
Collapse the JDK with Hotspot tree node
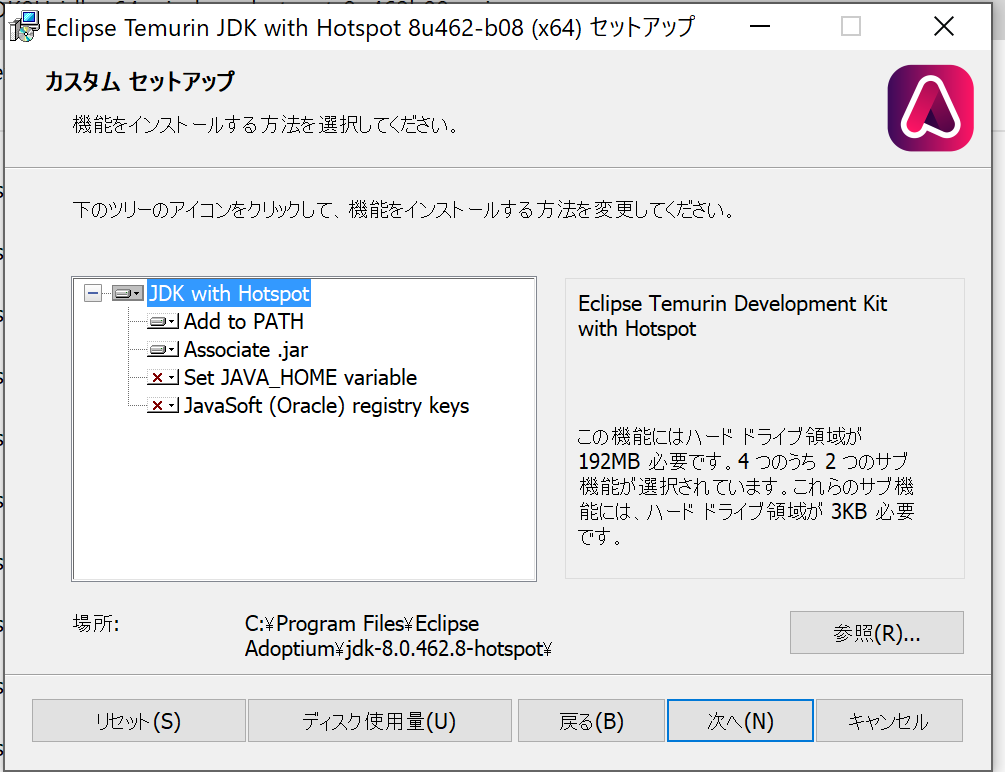[93, 294]
